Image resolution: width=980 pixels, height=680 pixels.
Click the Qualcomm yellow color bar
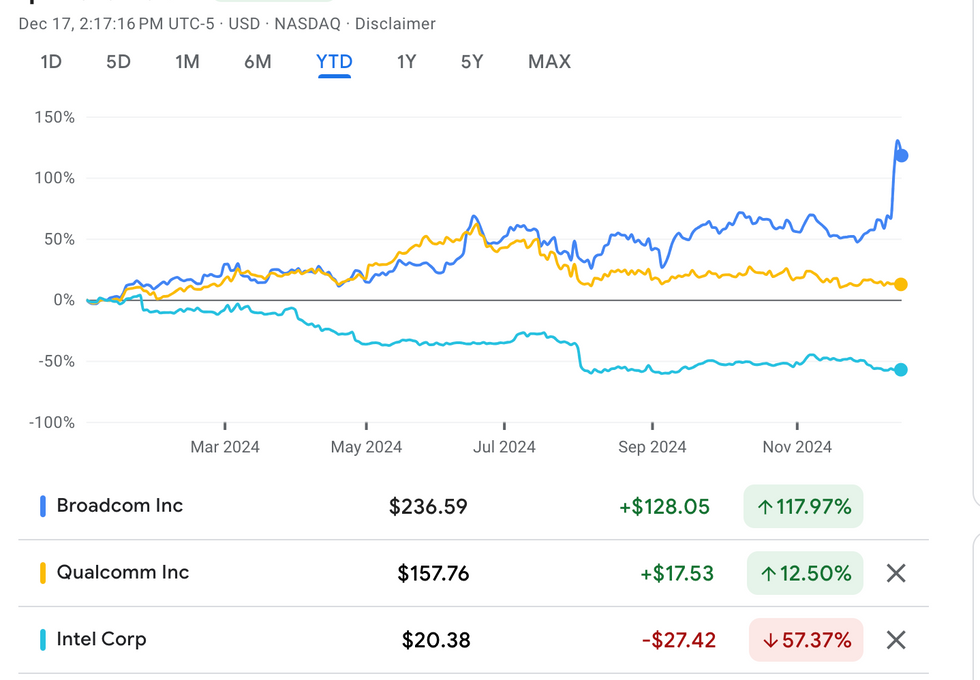point(43,573)
